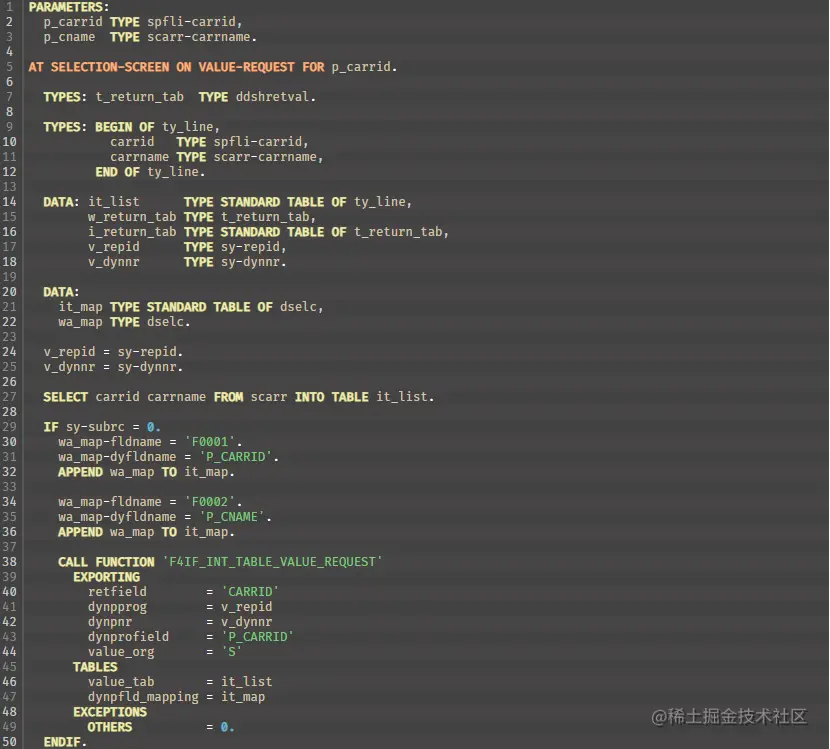Click the 'P_CNAME' string literal

231,517
